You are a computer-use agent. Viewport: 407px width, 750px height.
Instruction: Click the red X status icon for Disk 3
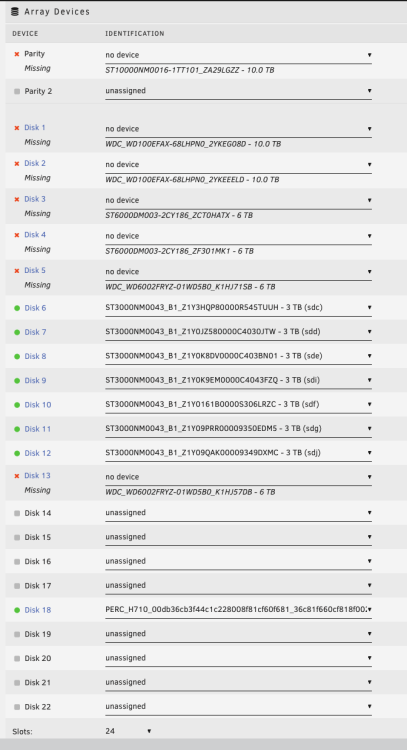[x=17, y=199]
